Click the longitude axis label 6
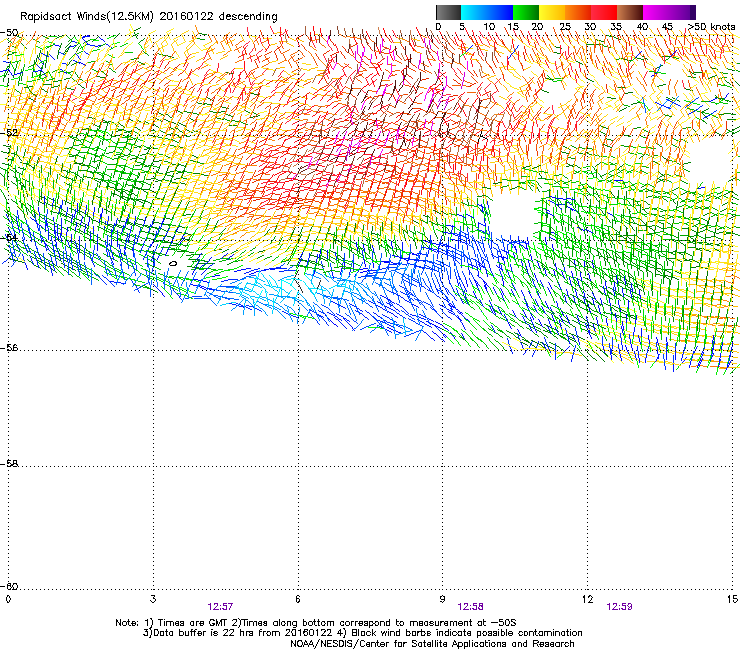 (298, 599)
